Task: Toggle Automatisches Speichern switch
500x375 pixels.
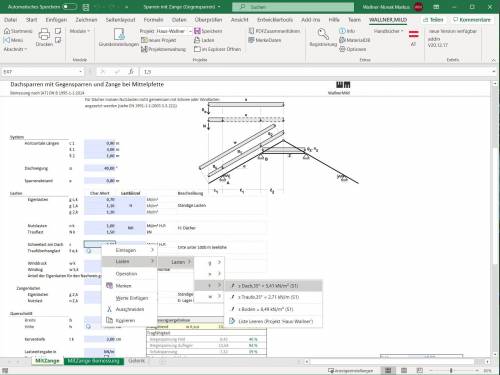Action: (x=69, y=7)
